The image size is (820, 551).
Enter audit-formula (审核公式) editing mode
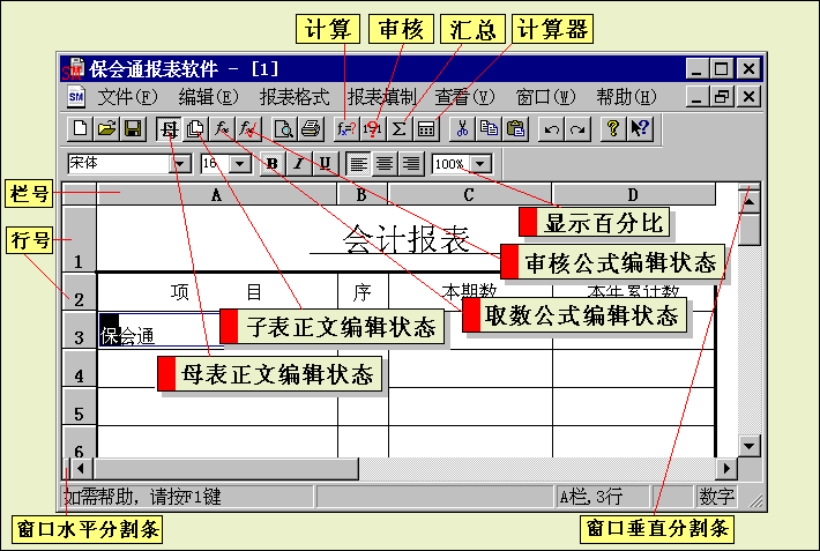pos(248,129)
